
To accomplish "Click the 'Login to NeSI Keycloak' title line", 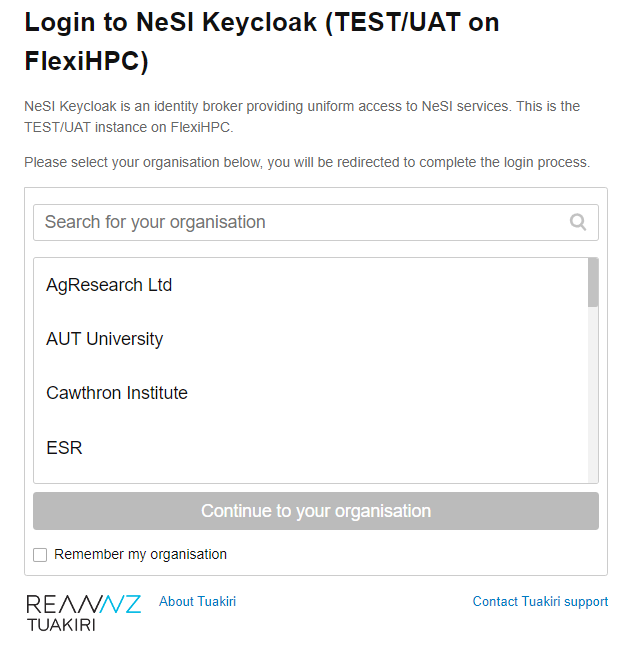I will pos(262,21).
